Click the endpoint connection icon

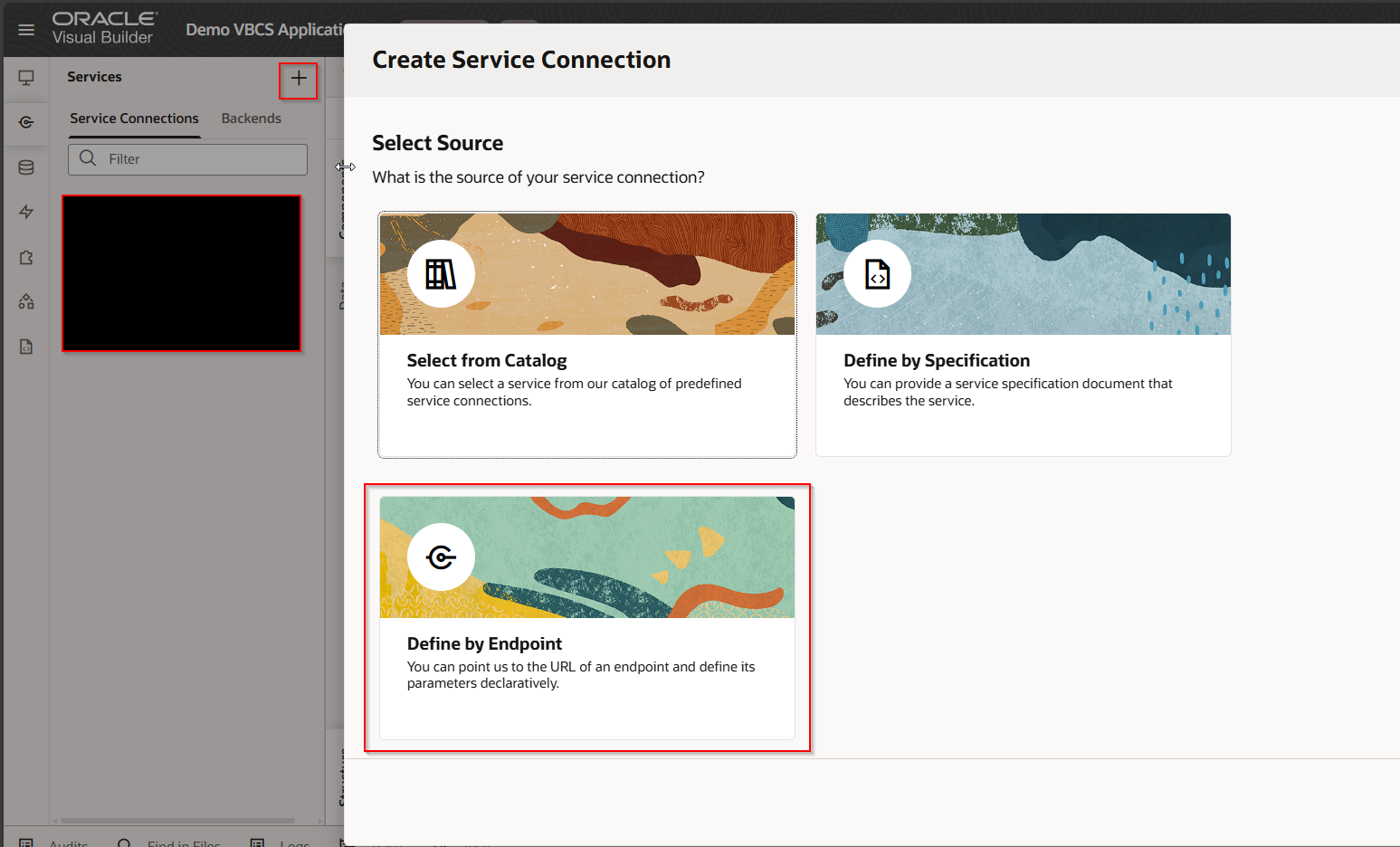[x=441, y=557]
